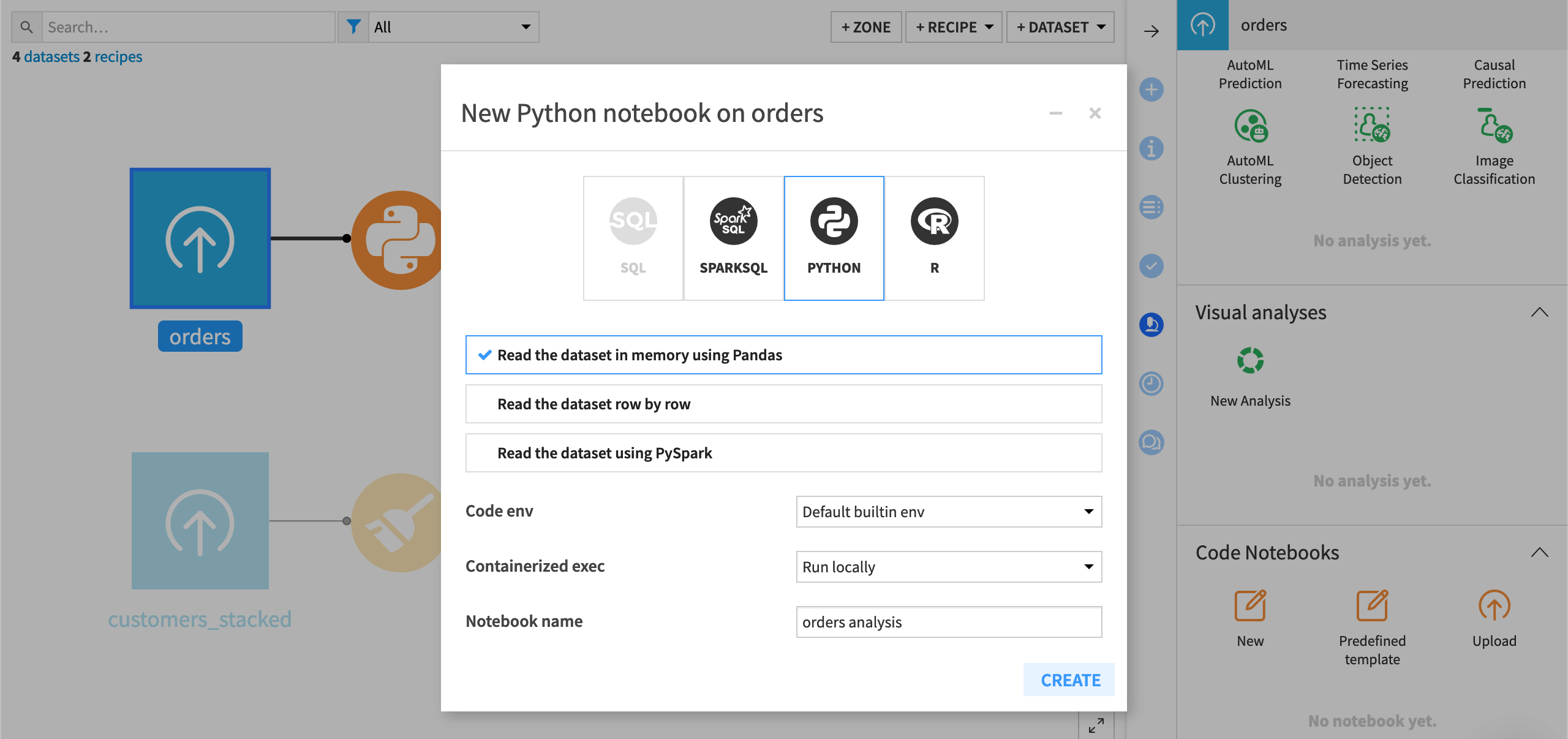The width and height of the screenshot is (1568, 739).
Task: Click the CREATE button
Action: coord(1069,680)
